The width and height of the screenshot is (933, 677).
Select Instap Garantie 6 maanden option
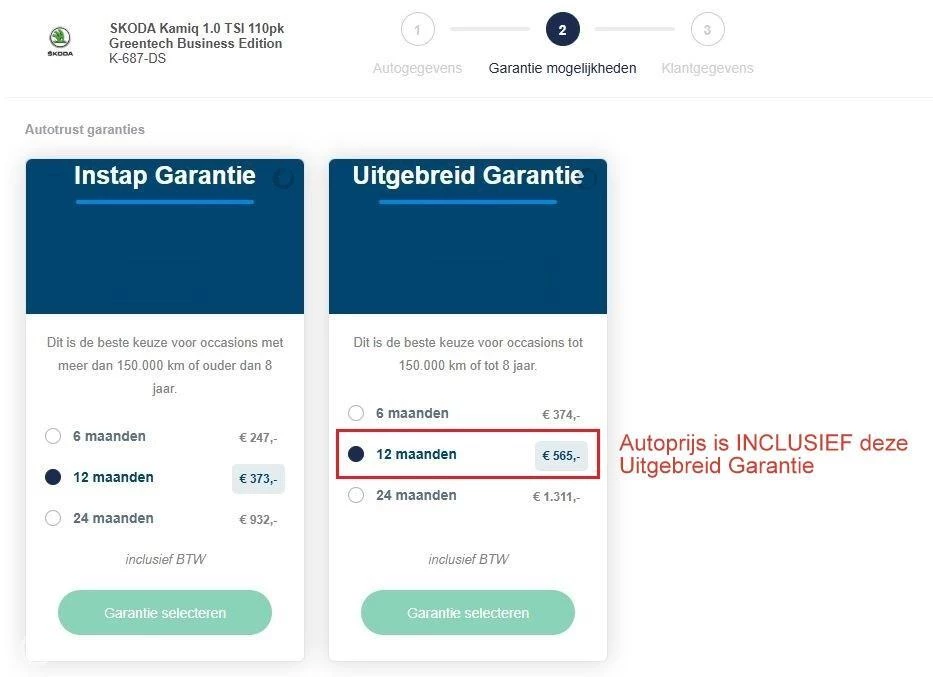pos(53,436)
